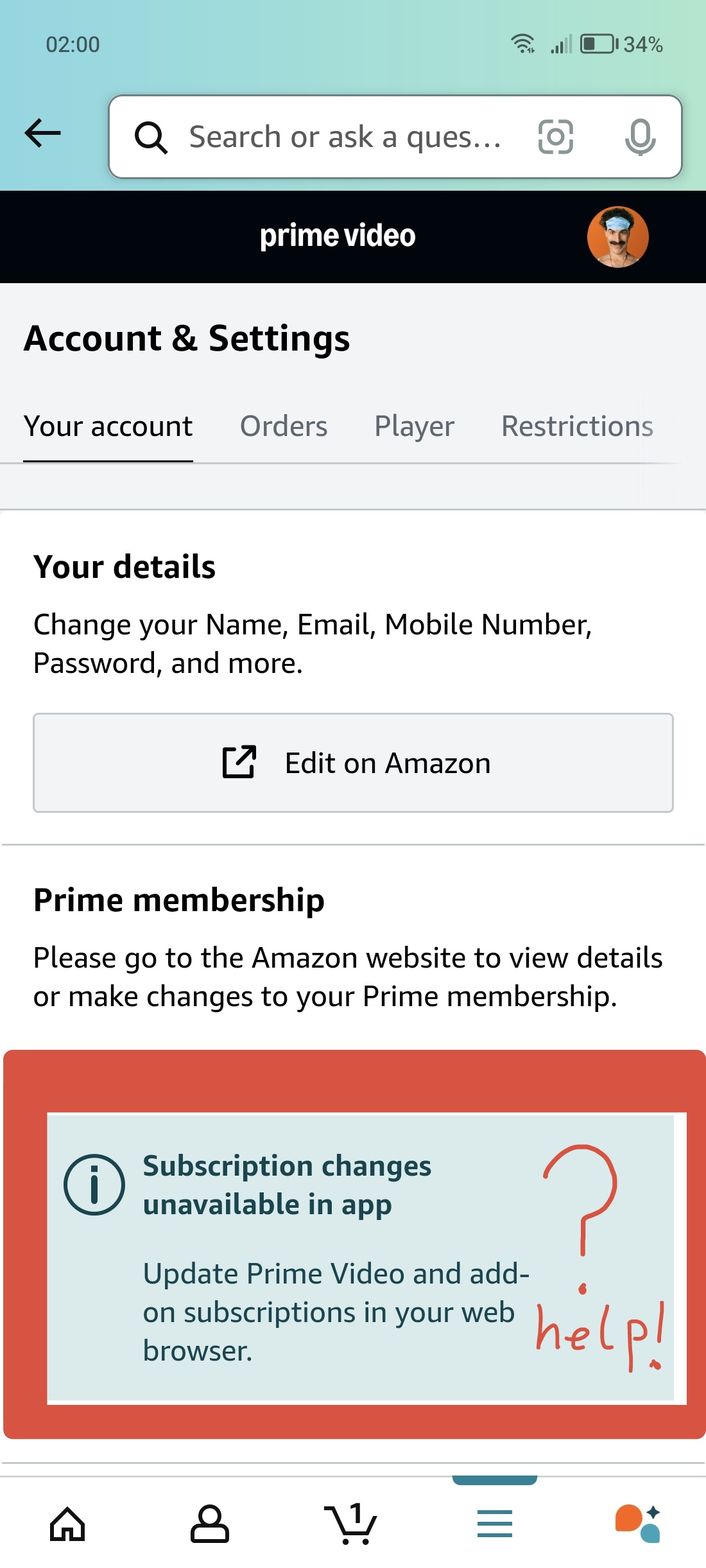
Task: Check Wi-Fi status in the status bar
Action: pyautogui.click(x=522, y=44)
